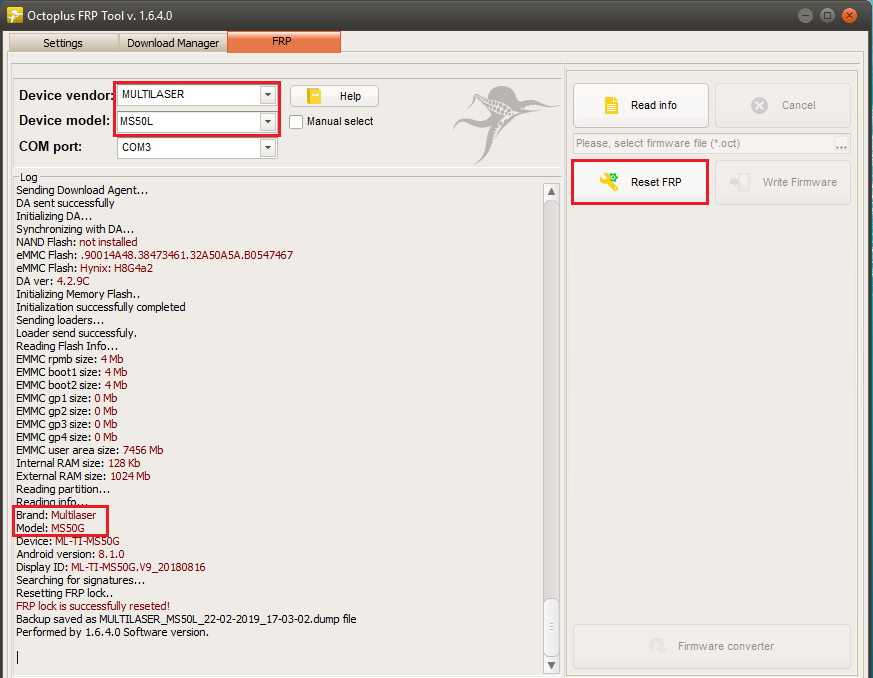Expand the Device model dropdown arrow
Viewport: 873px width, 678px height.
pyautogui.click(x=268, y=121)
